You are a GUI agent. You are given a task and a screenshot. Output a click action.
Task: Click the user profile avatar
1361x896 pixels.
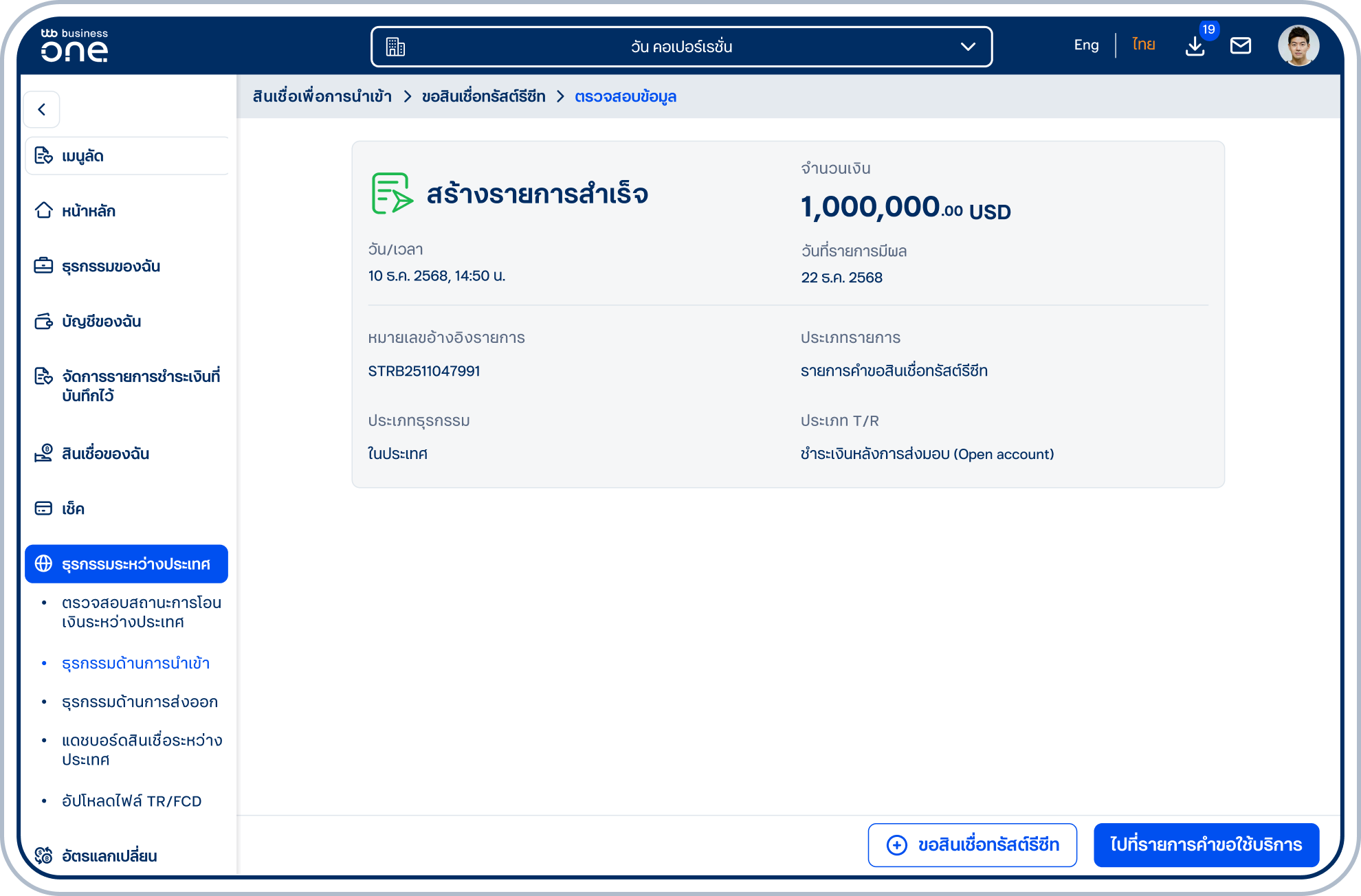pyautogui.click(x=1298, y=46)
